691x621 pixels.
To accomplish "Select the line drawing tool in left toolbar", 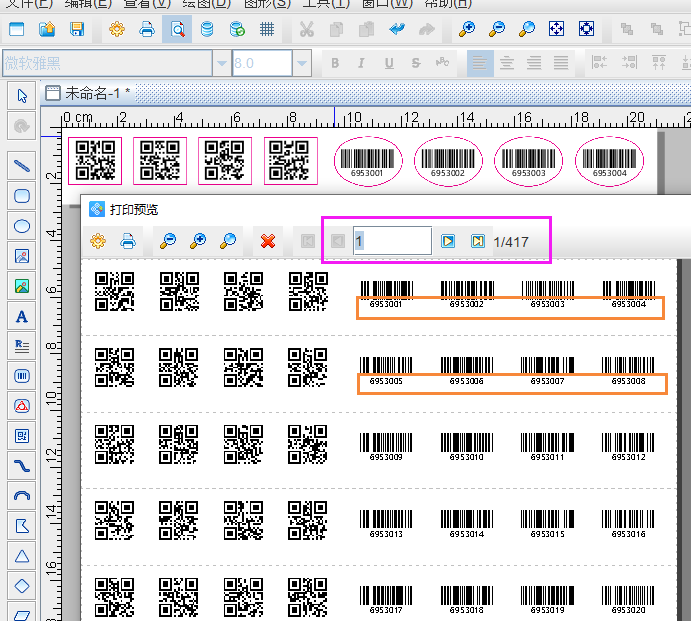I will 21,165.
